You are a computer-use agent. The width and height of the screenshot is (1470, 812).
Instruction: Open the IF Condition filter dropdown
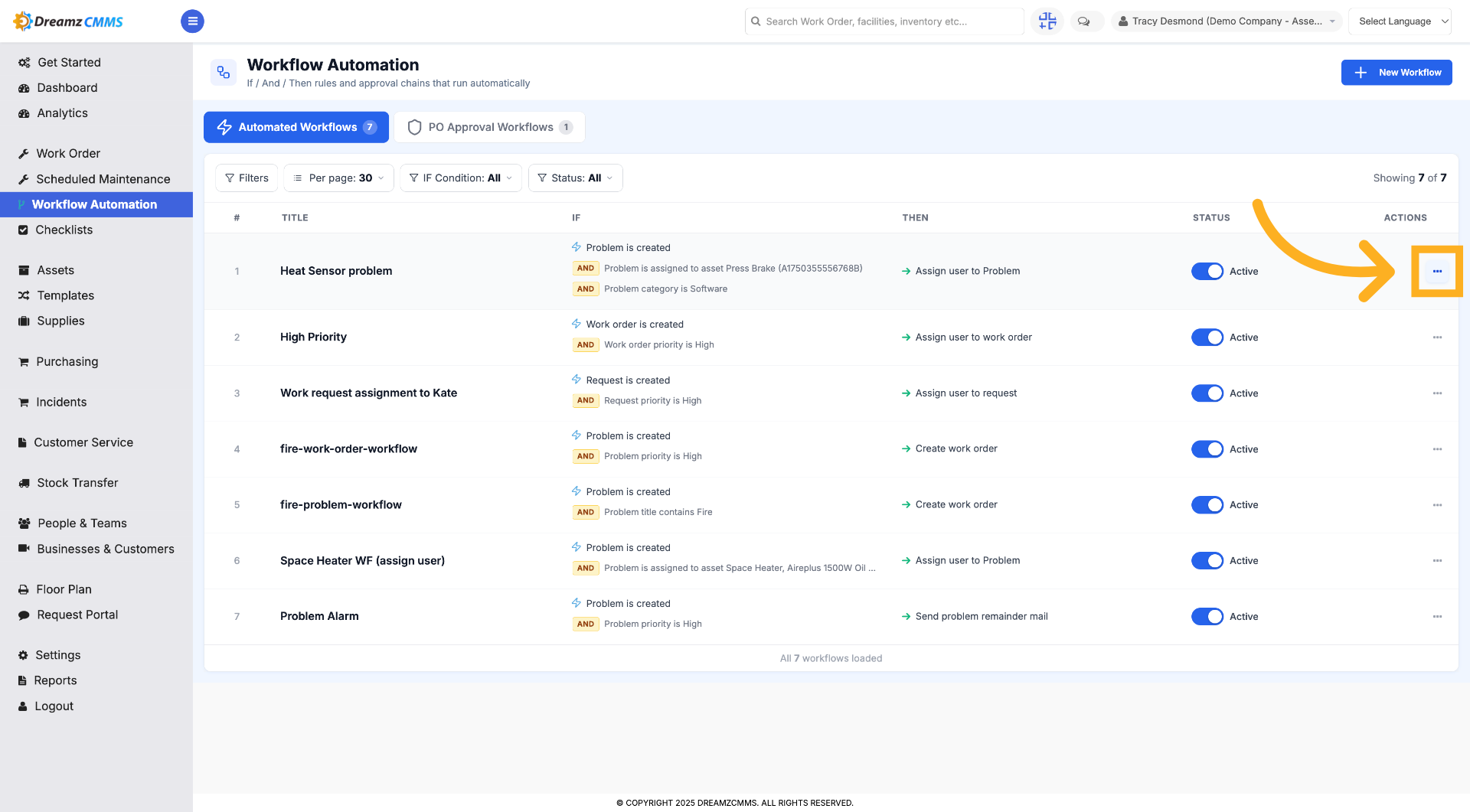click(x=461, y=178)
